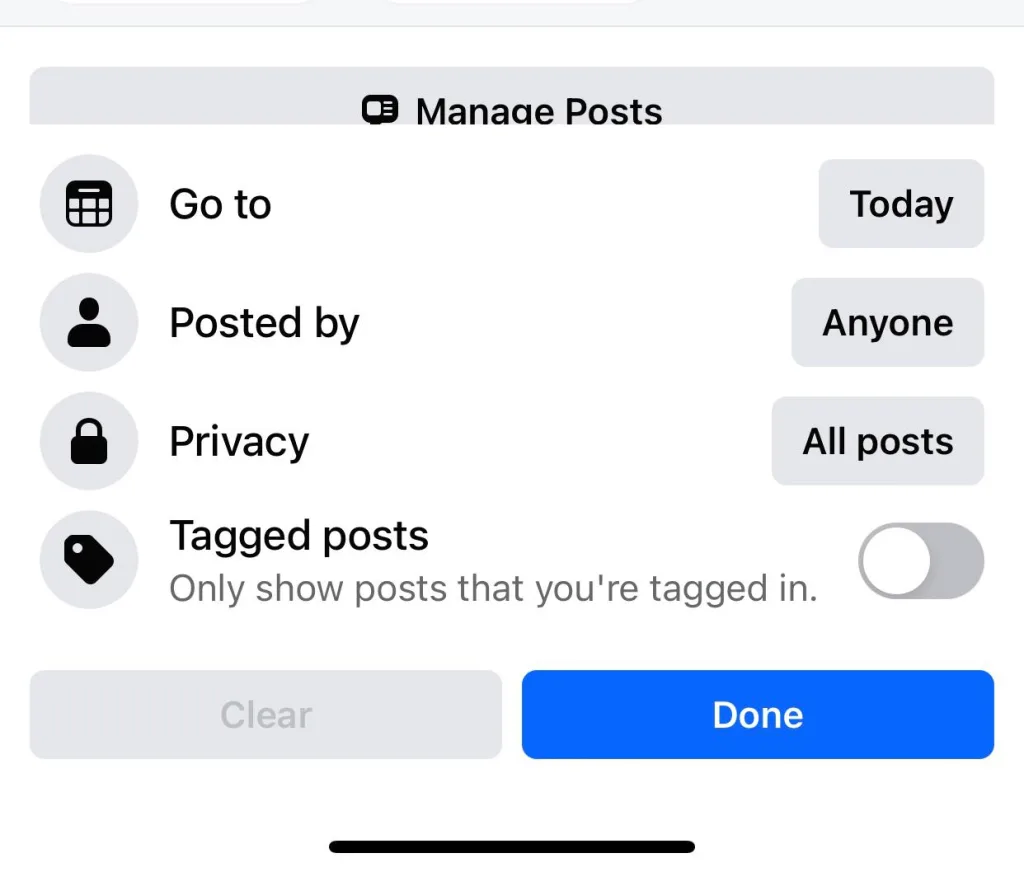
Task: Toggle showing only posts you're tagged in
Action: click(x=921, y=560)
